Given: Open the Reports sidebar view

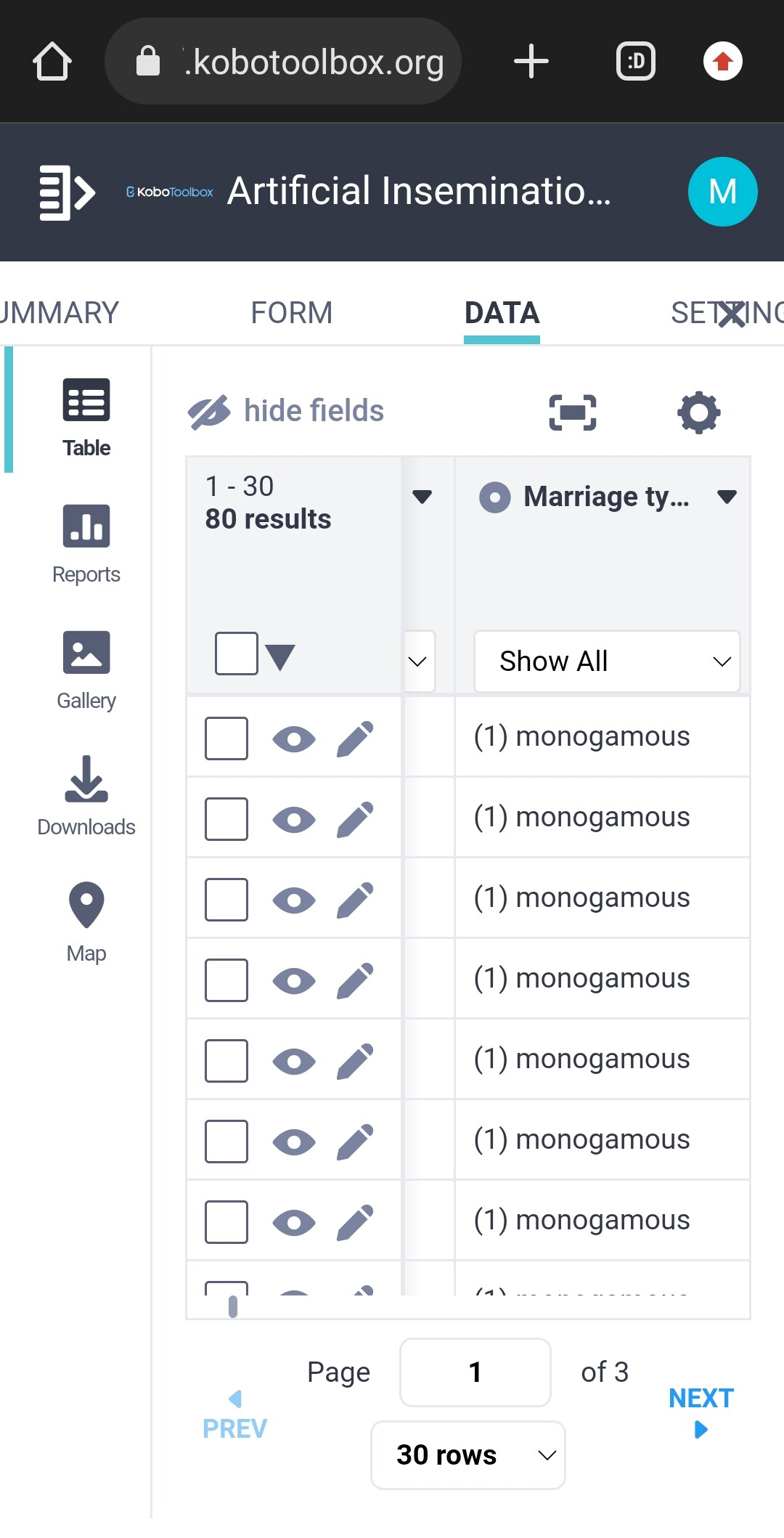Looking at the screenshot, I should click(86, 543).
